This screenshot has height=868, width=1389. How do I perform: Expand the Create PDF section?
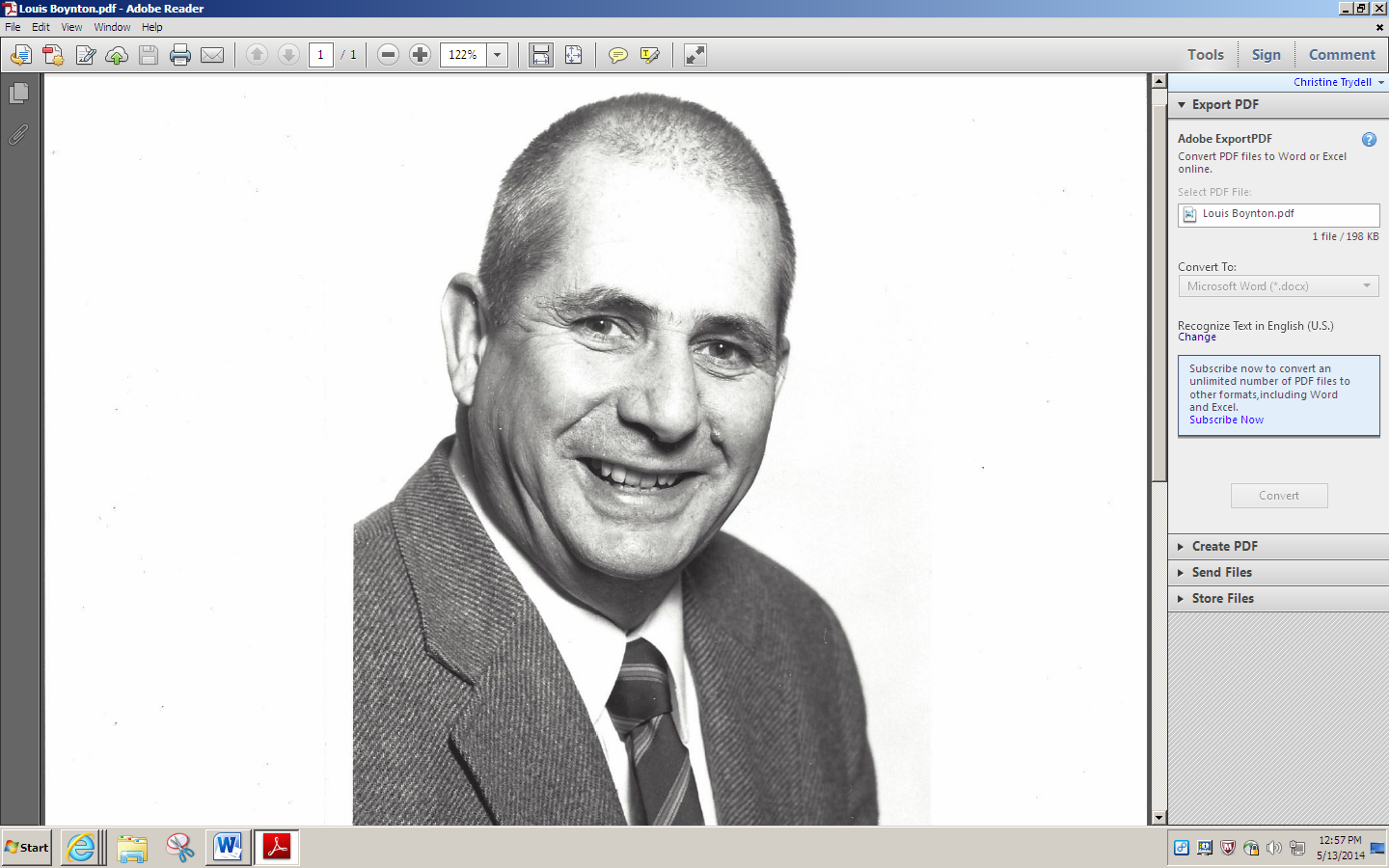pyautogui.click(x=1224, y=546)
